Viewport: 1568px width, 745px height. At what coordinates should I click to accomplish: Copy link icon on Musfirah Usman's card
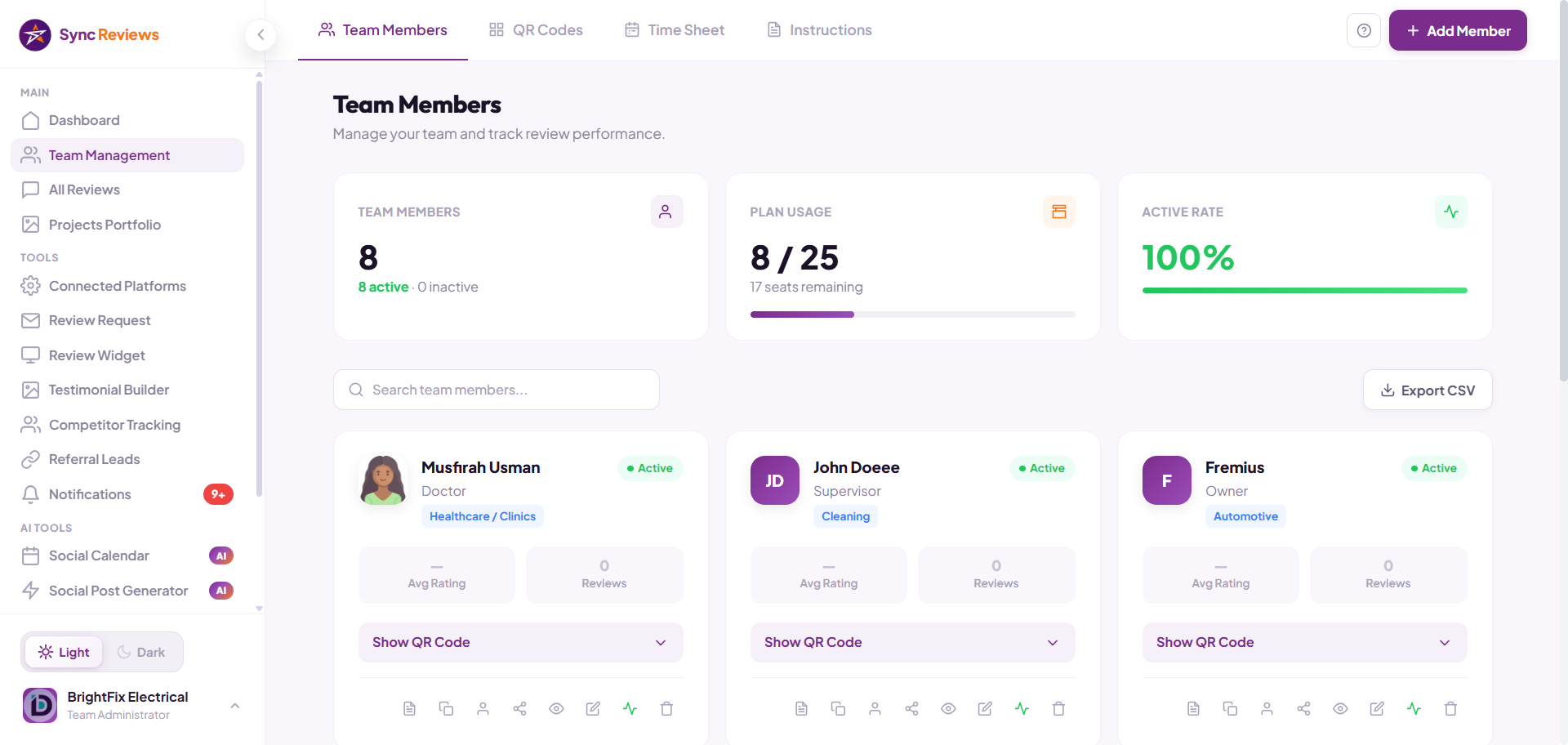[x=446, y=708]
